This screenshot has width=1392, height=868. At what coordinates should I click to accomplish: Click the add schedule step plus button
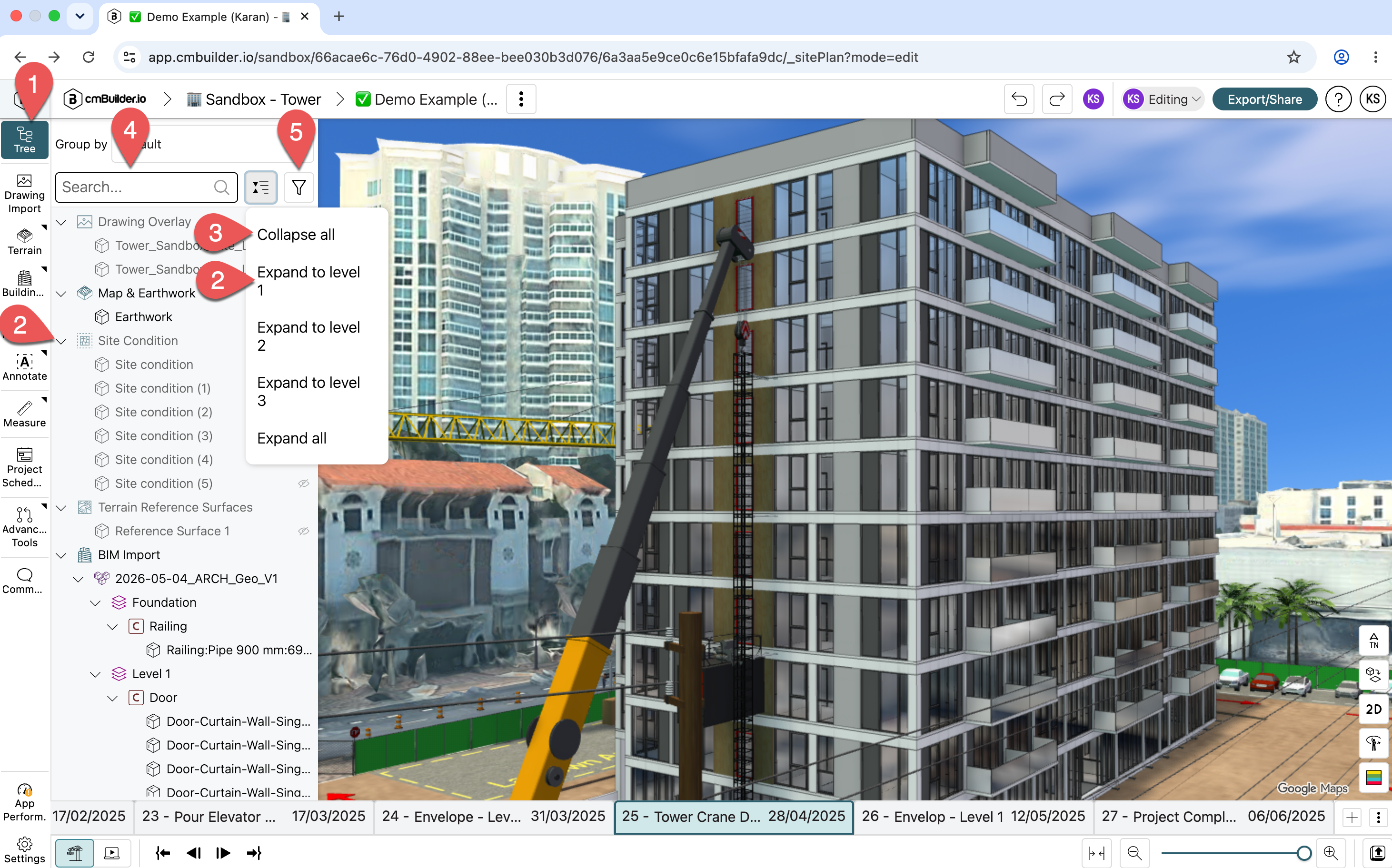click(x=1352, y=818)
